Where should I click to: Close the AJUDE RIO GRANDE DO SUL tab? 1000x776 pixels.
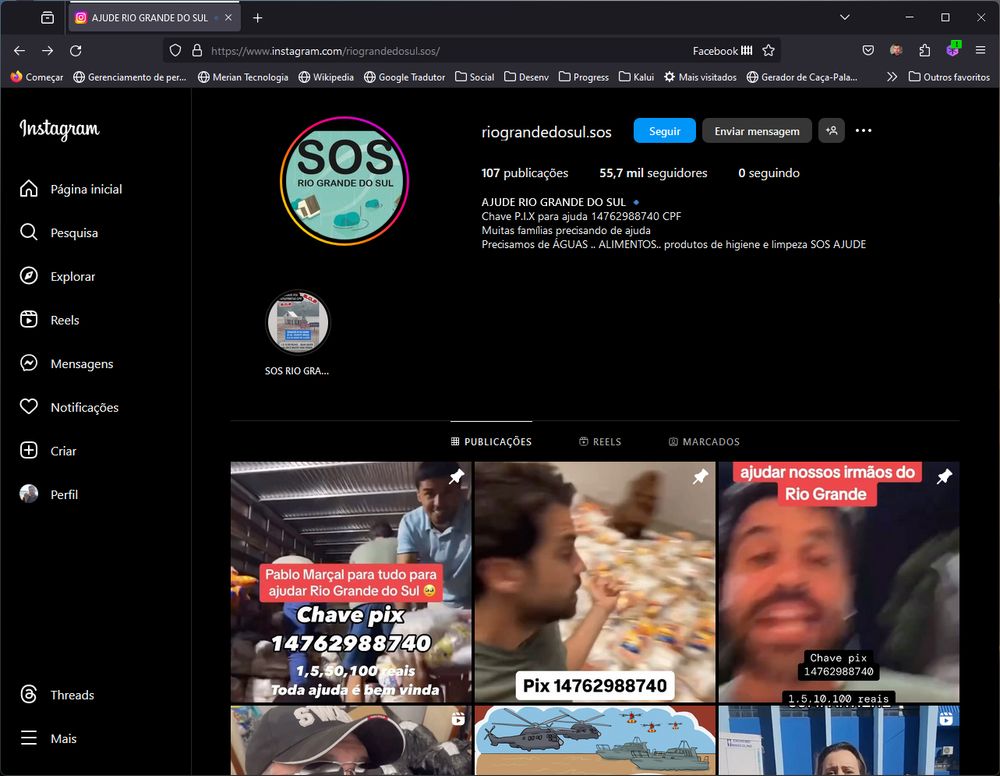pyautogui.click(x=228, y=18)
